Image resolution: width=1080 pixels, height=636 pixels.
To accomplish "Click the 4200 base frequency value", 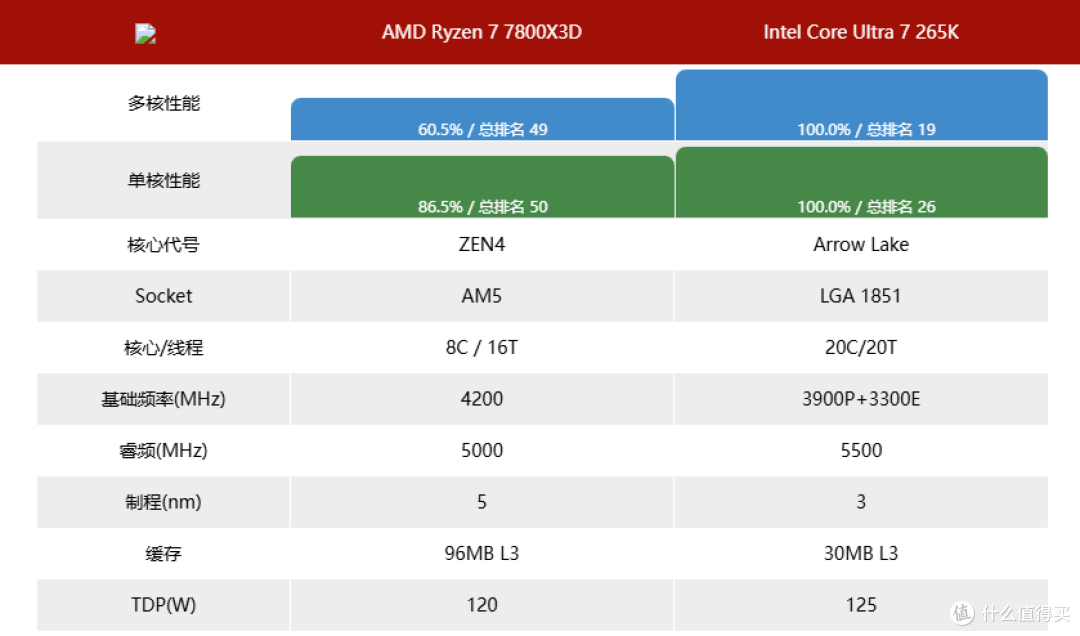I will tap(482, 399).
